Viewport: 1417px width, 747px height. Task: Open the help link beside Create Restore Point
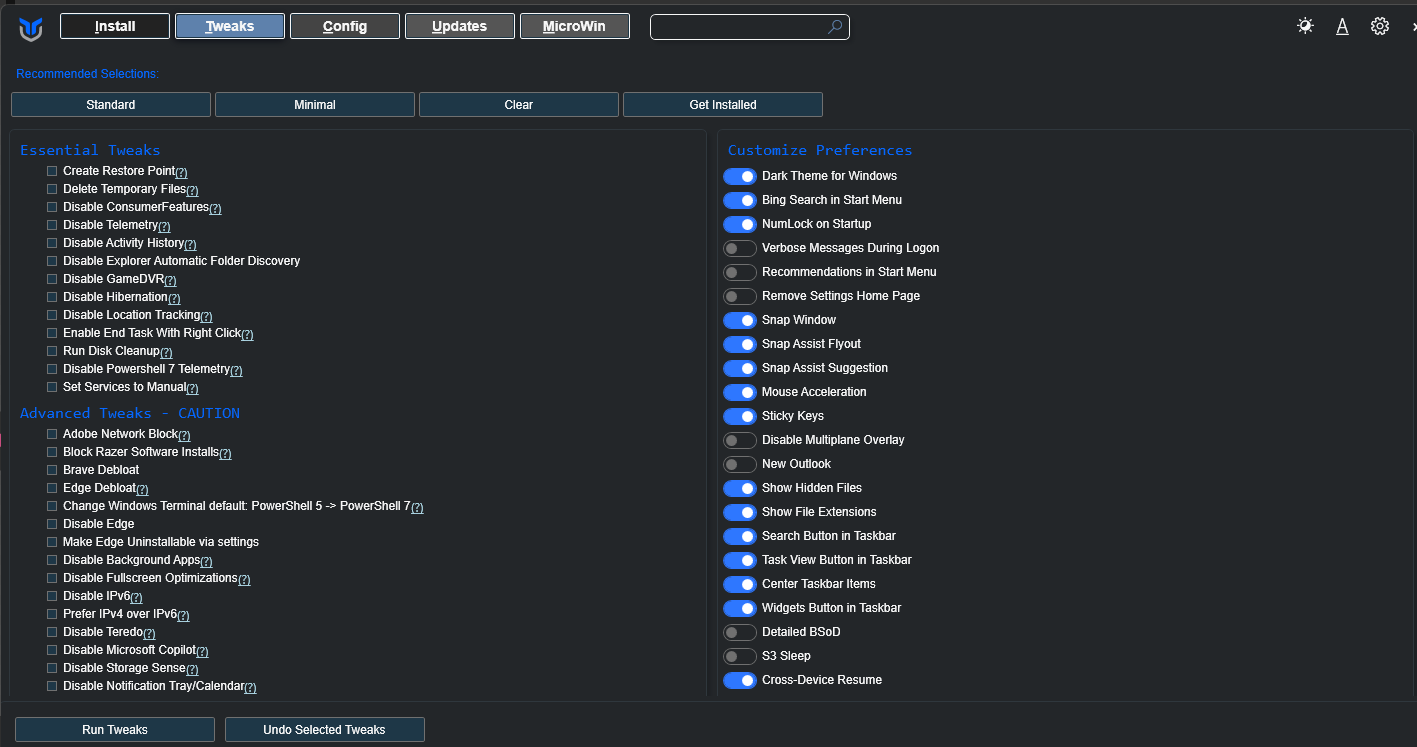[x=180, y=172]
